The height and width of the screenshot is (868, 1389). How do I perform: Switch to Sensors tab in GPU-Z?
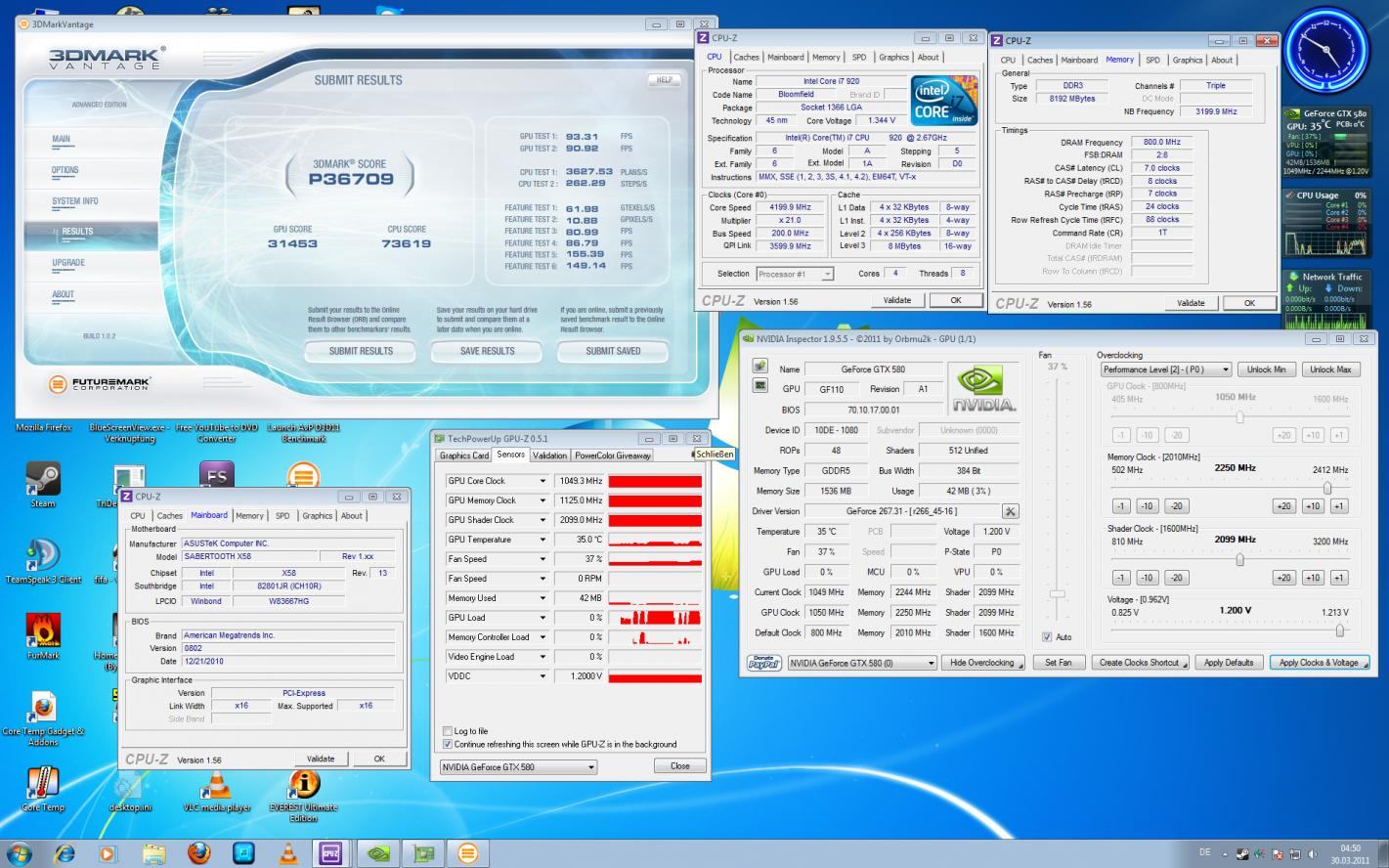pyautogui.click(x=511, y=455)
